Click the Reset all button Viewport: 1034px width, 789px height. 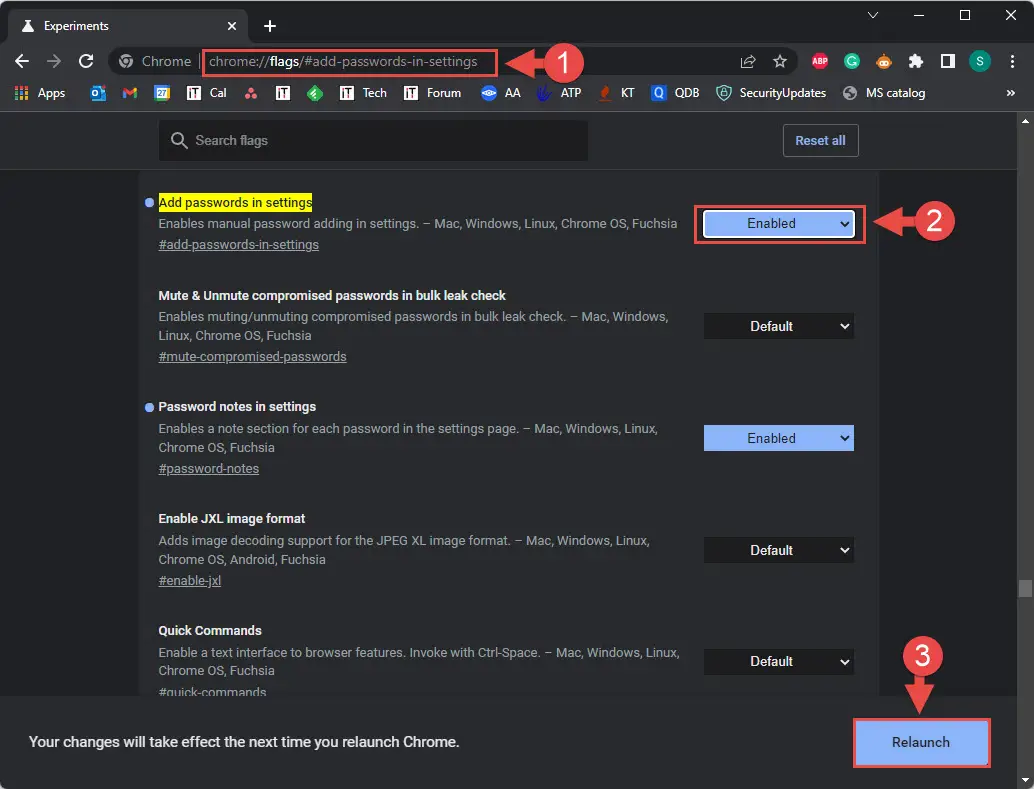click(820, 141)
